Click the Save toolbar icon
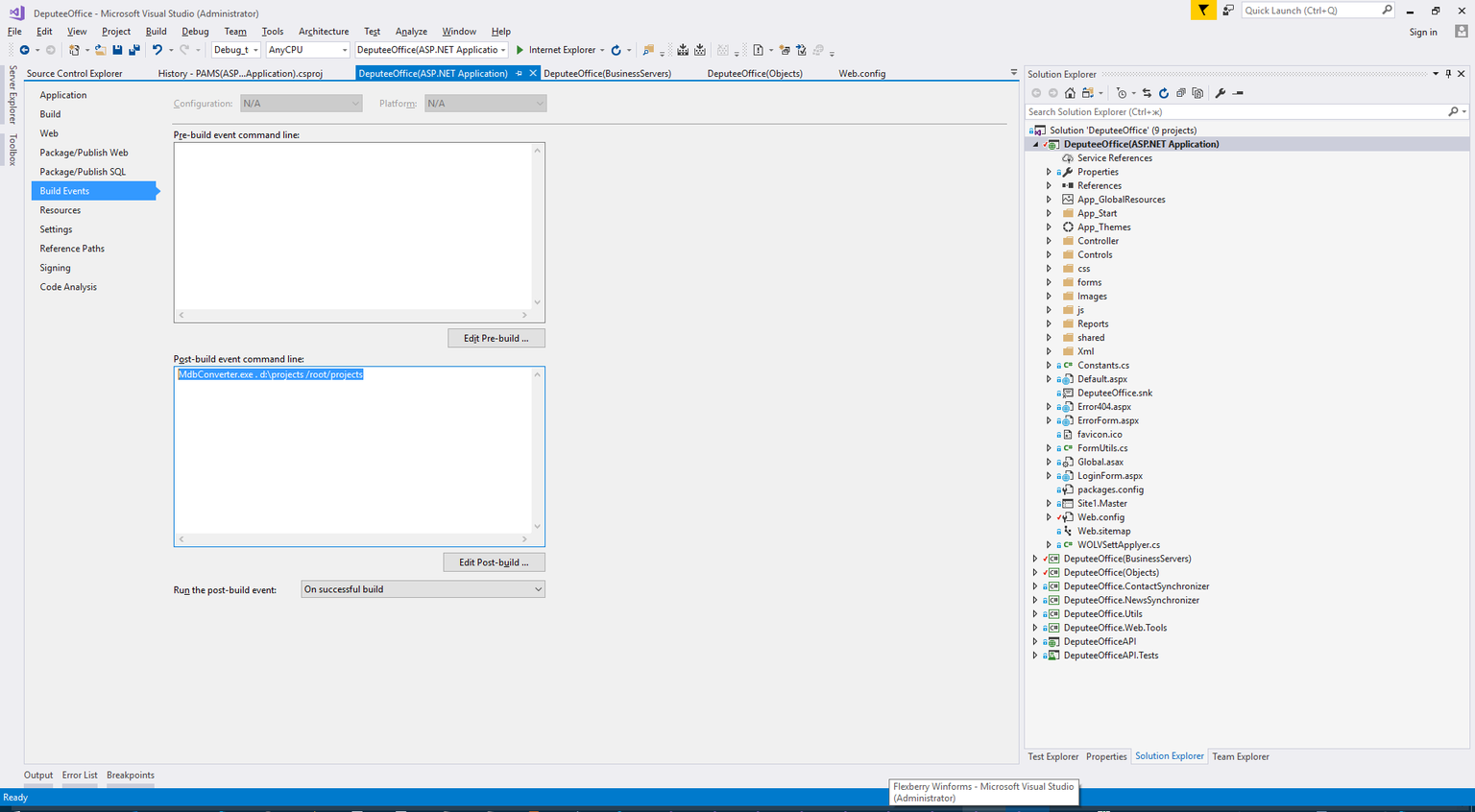 click(117, 50)
